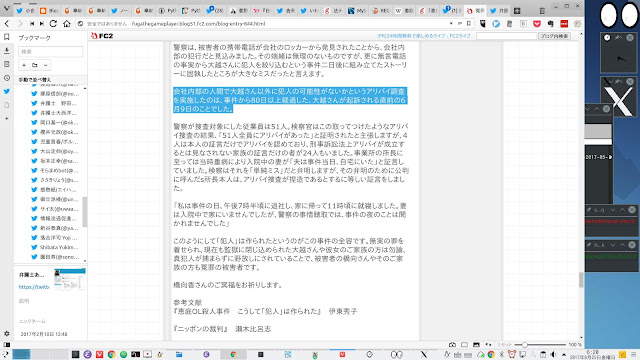Add a new web panel
The image size is (640, 360).
(x=7, y=118)
